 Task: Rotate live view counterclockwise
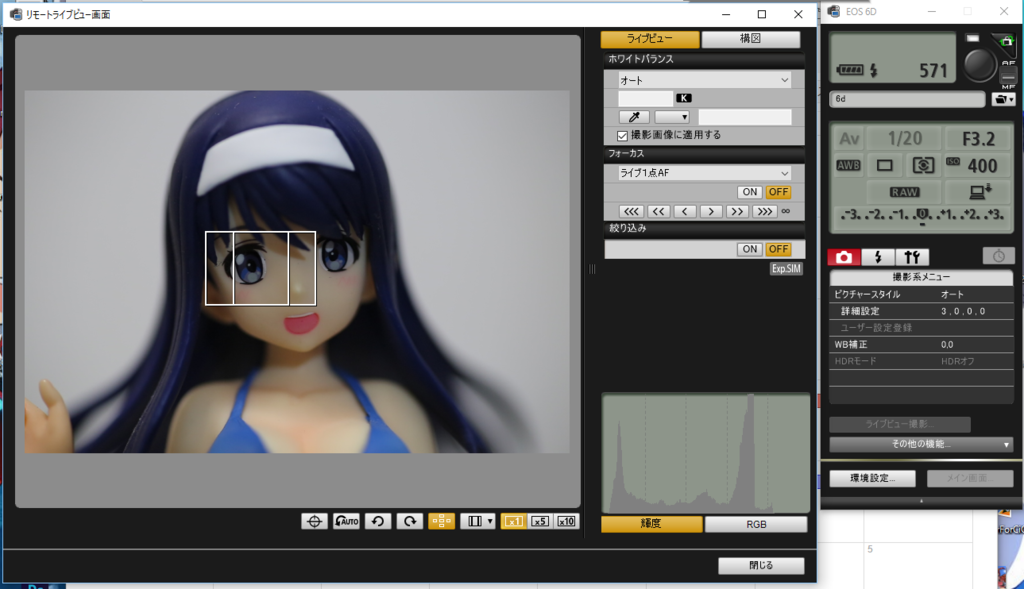click(x=377, y=521)
